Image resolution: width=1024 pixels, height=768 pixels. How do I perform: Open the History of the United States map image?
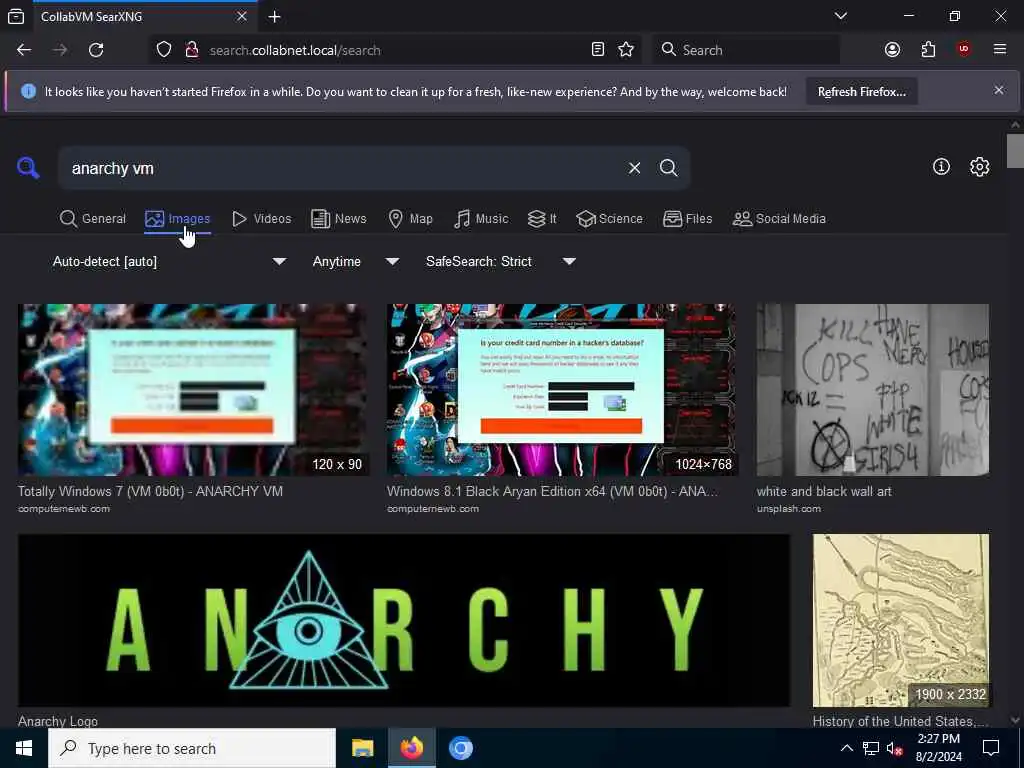(x=901, y=620)
